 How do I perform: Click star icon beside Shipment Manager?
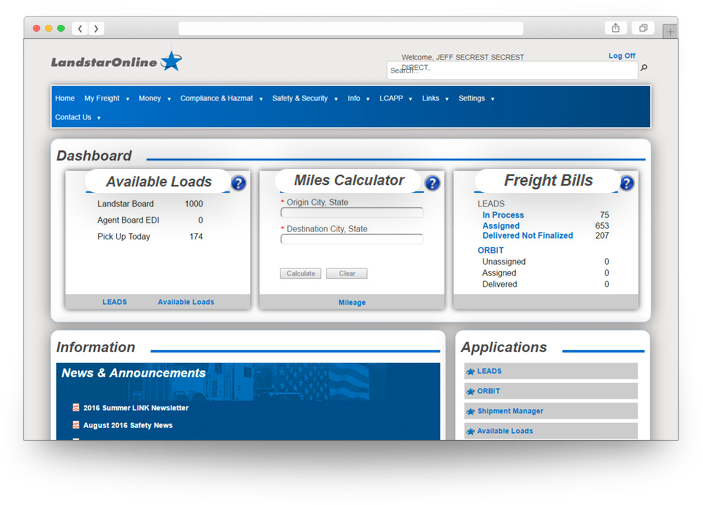pyautogui.click(x=470, y=411)
